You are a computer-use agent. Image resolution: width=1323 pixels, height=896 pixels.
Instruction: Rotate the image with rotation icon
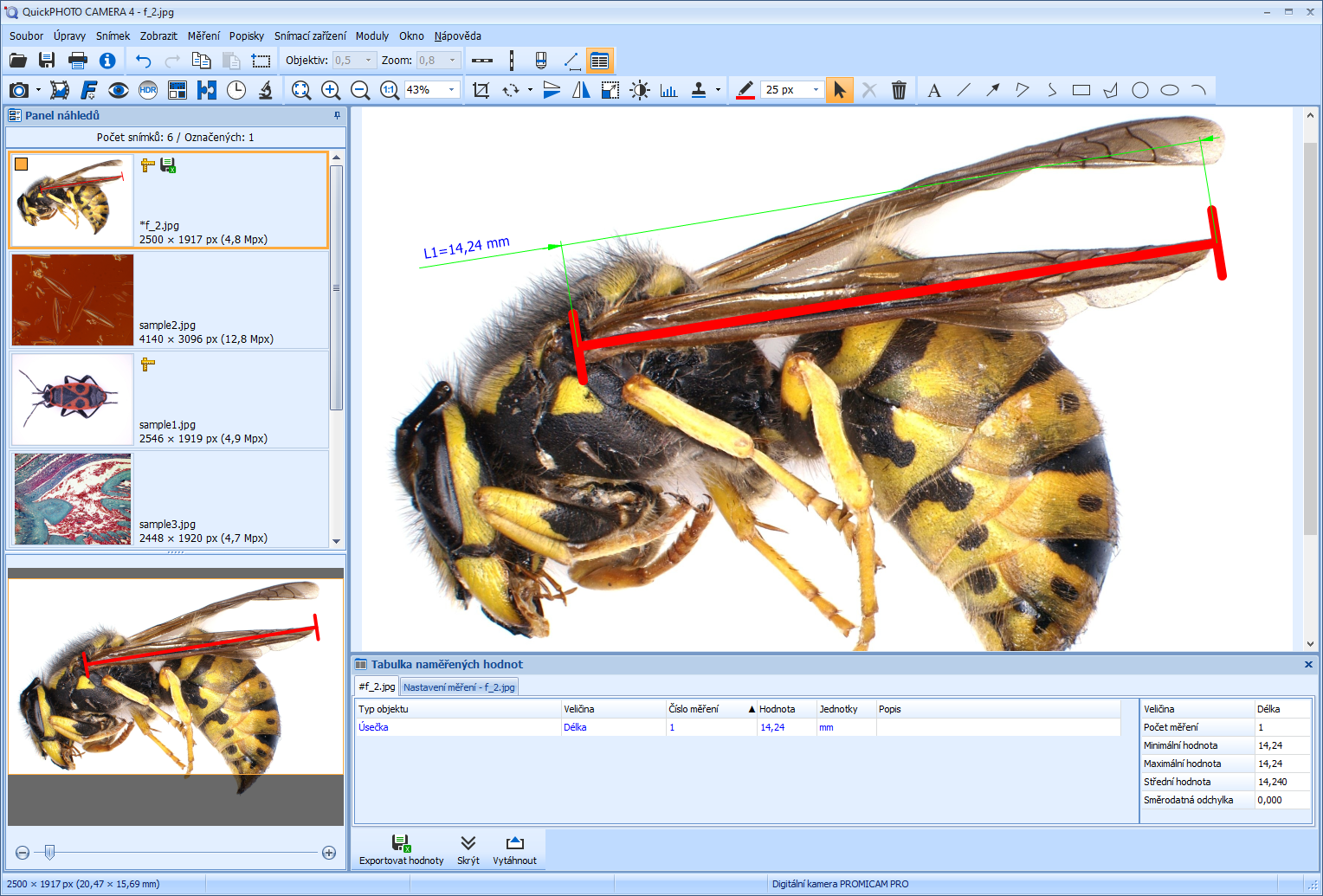point(511,90)
